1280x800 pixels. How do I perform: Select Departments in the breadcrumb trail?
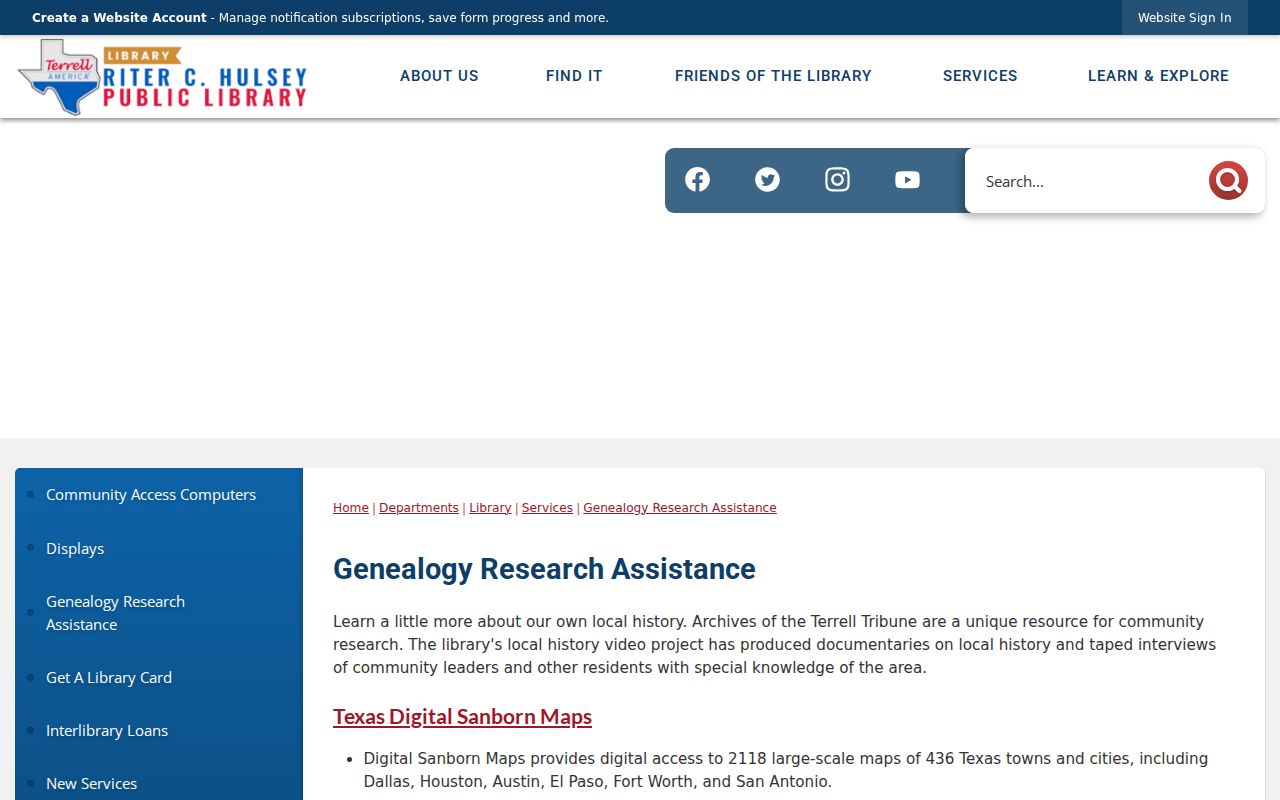pos(419,508)
